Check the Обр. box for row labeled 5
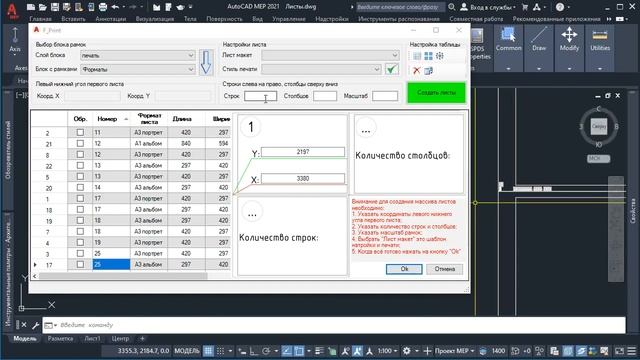The height and width of the screenshot is (360, 640). coord(80,176)
